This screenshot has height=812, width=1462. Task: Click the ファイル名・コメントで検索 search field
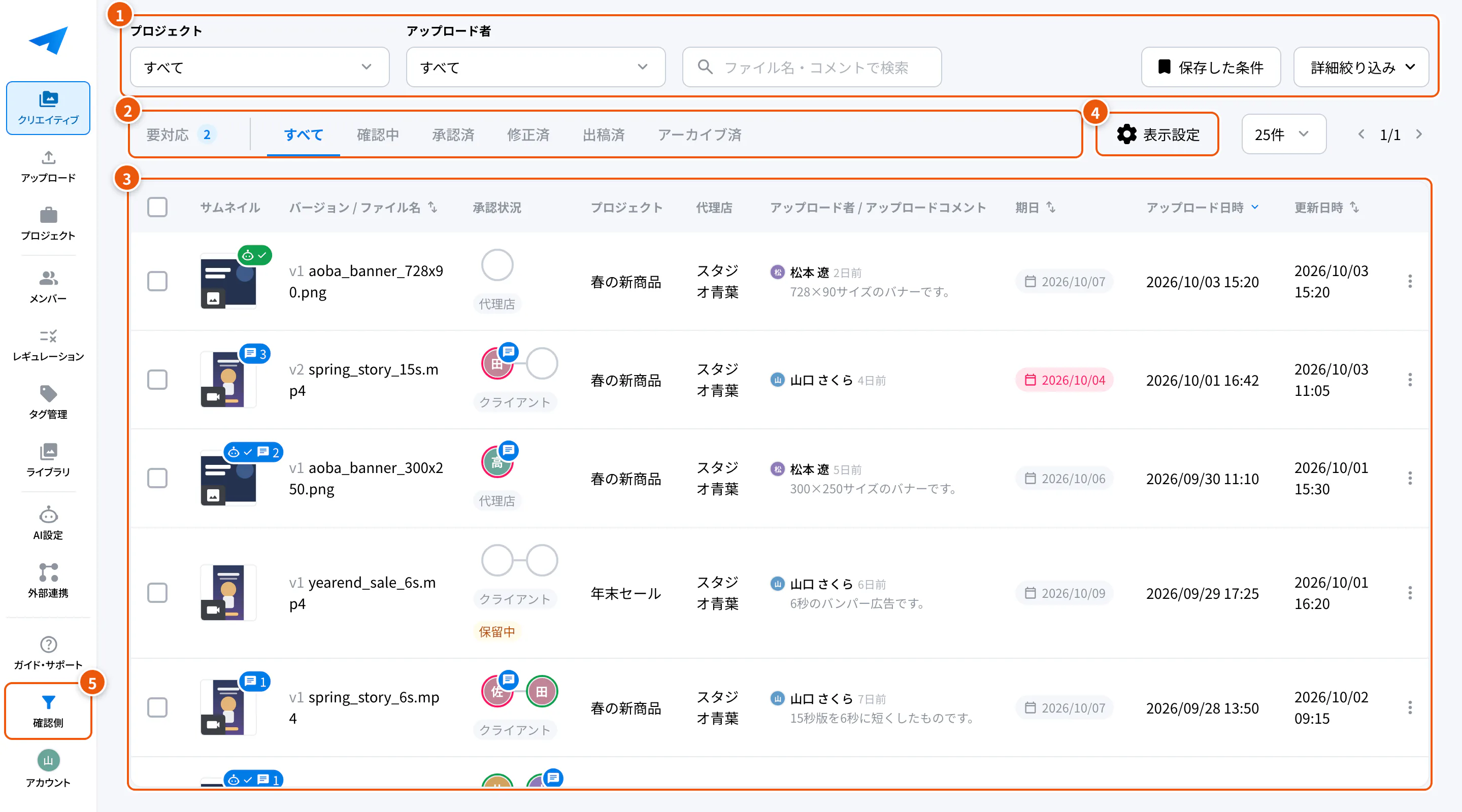812,67
